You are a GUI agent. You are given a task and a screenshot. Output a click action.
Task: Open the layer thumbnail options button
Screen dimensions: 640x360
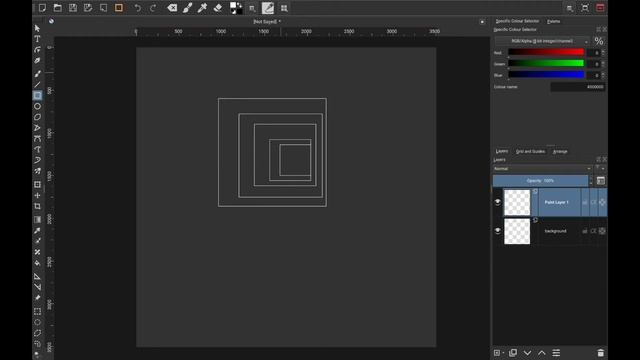(600, 181)
